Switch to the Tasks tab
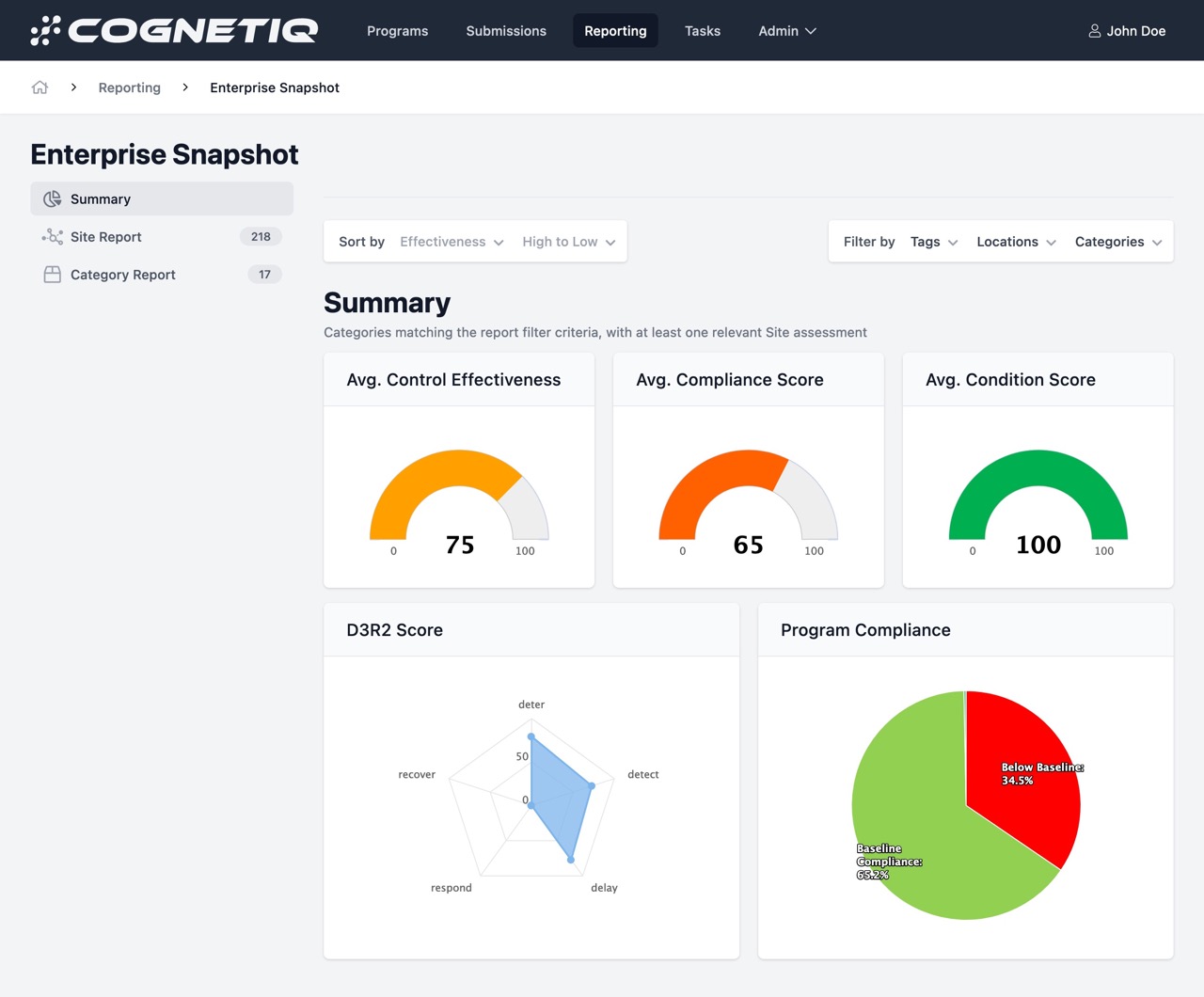The height and width of the screenshot is (997, 1204). click(x=702, y=31)
